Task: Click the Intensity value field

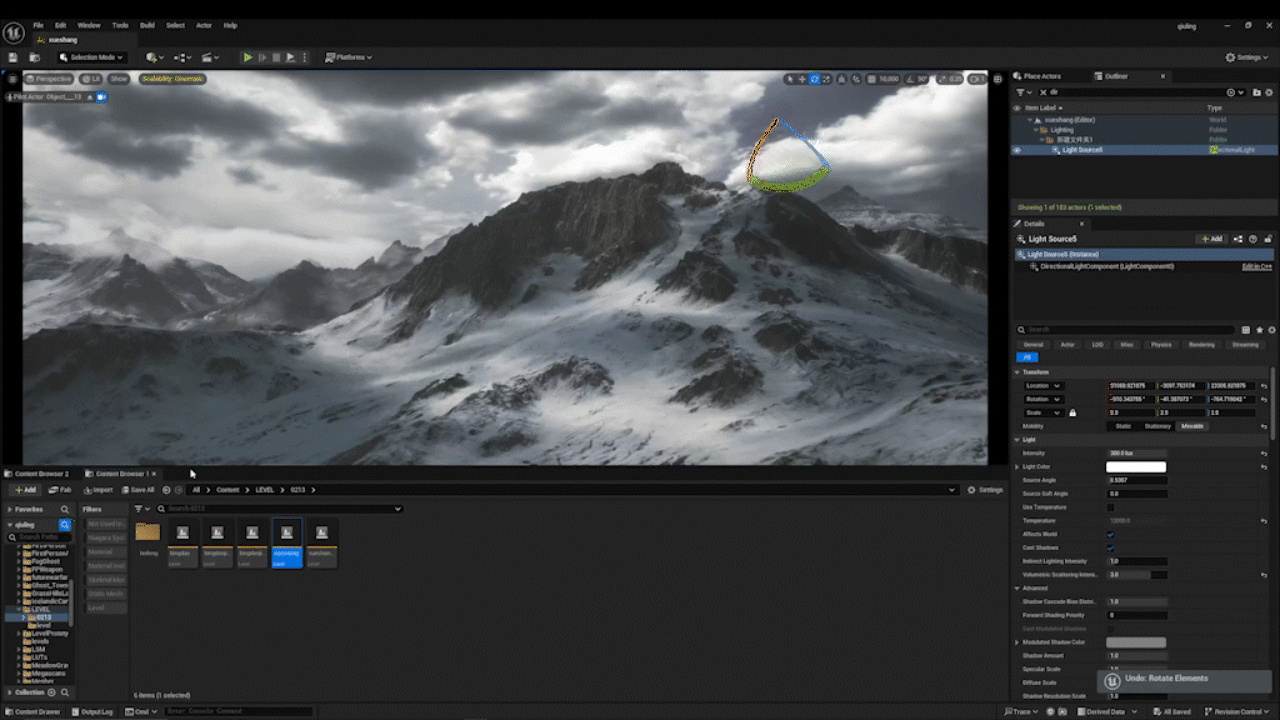Action: pyautogui.click(x=1137, y=453)
